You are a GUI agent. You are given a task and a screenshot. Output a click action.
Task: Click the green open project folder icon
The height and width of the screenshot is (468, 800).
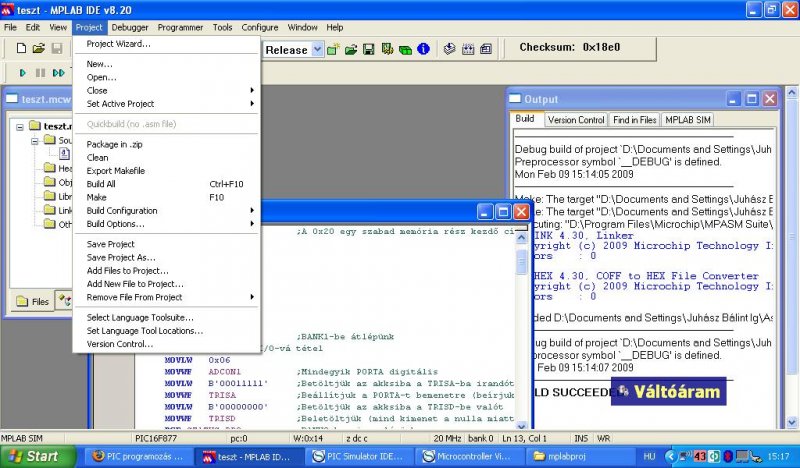(x=351, y=50)
